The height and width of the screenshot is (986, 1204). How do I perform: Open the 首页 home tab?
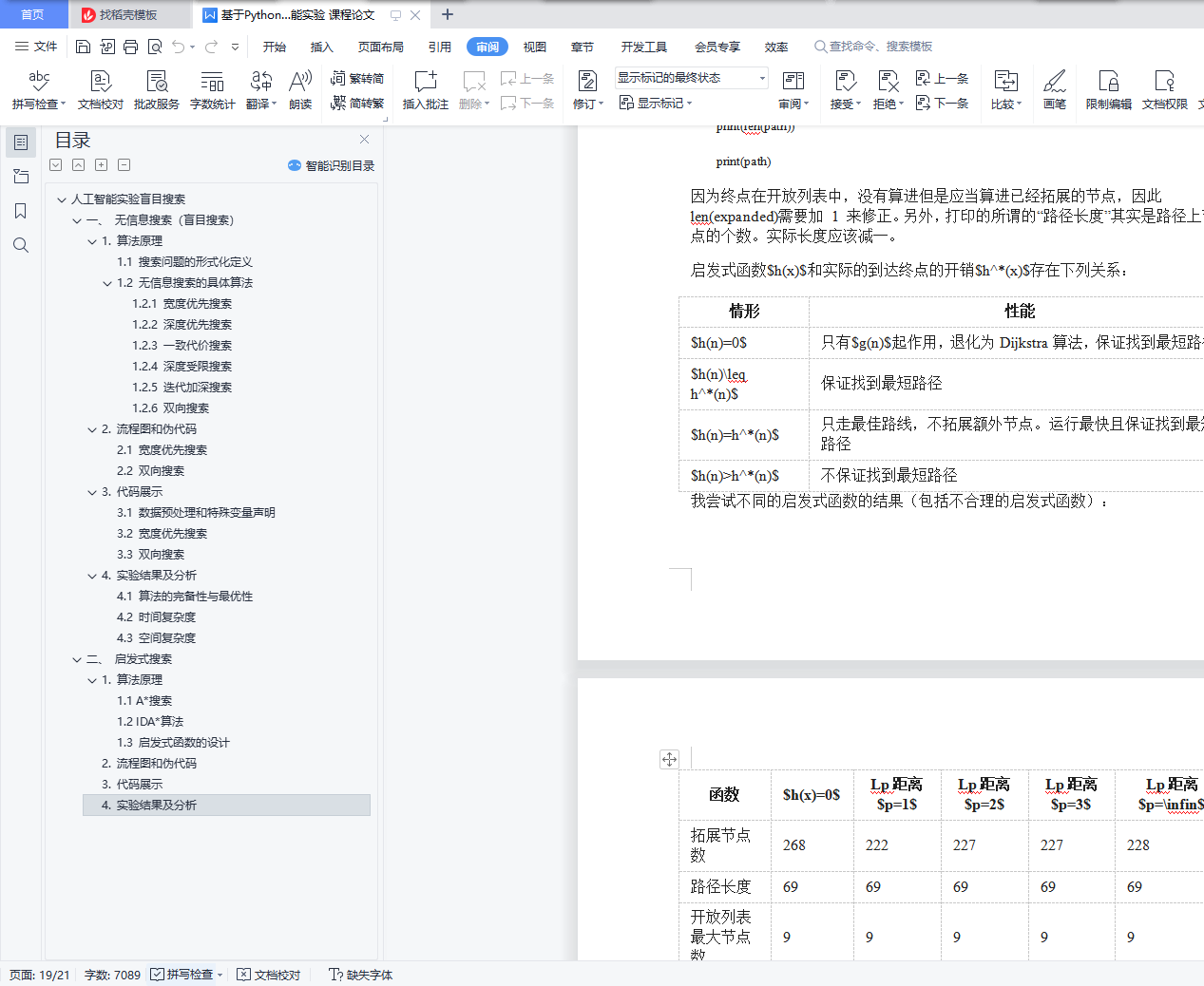coord(33,14)
